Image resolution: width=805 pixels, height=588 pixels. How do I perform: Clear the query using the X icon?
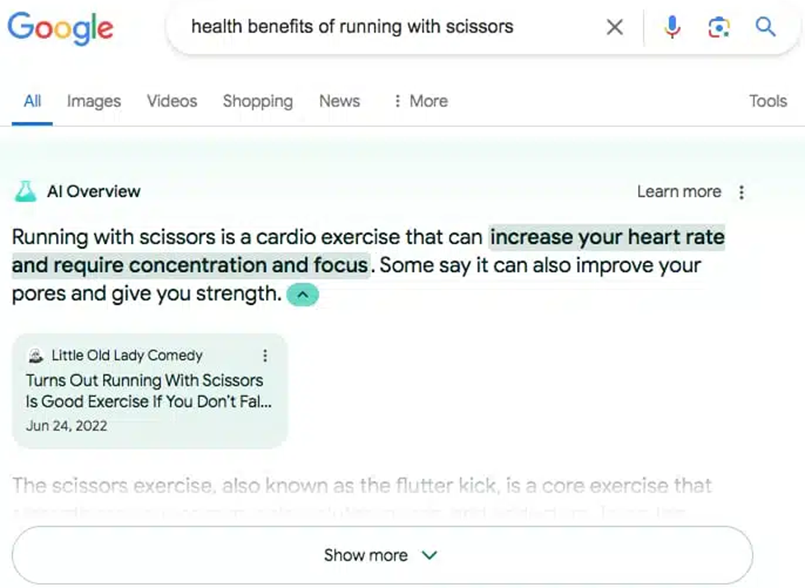(x=614, y=27)
